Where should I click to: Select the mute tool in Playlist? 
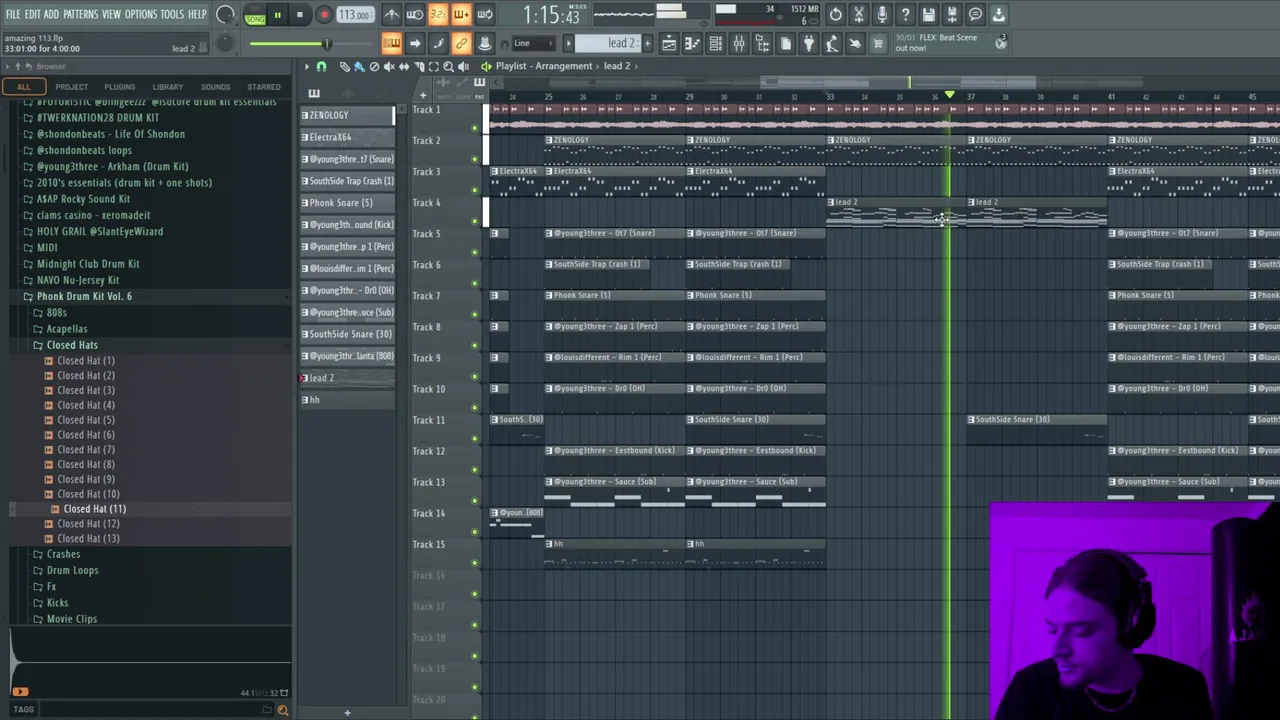click(x=389, y=67)
